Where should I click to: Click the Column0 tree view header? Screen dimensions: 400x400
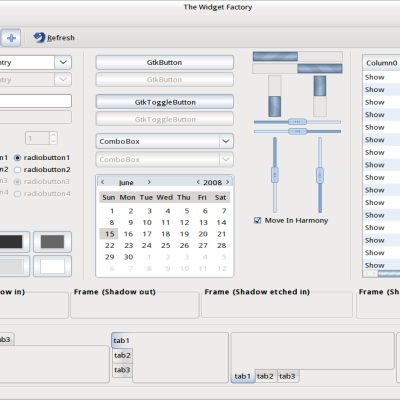tap(382, 63)
